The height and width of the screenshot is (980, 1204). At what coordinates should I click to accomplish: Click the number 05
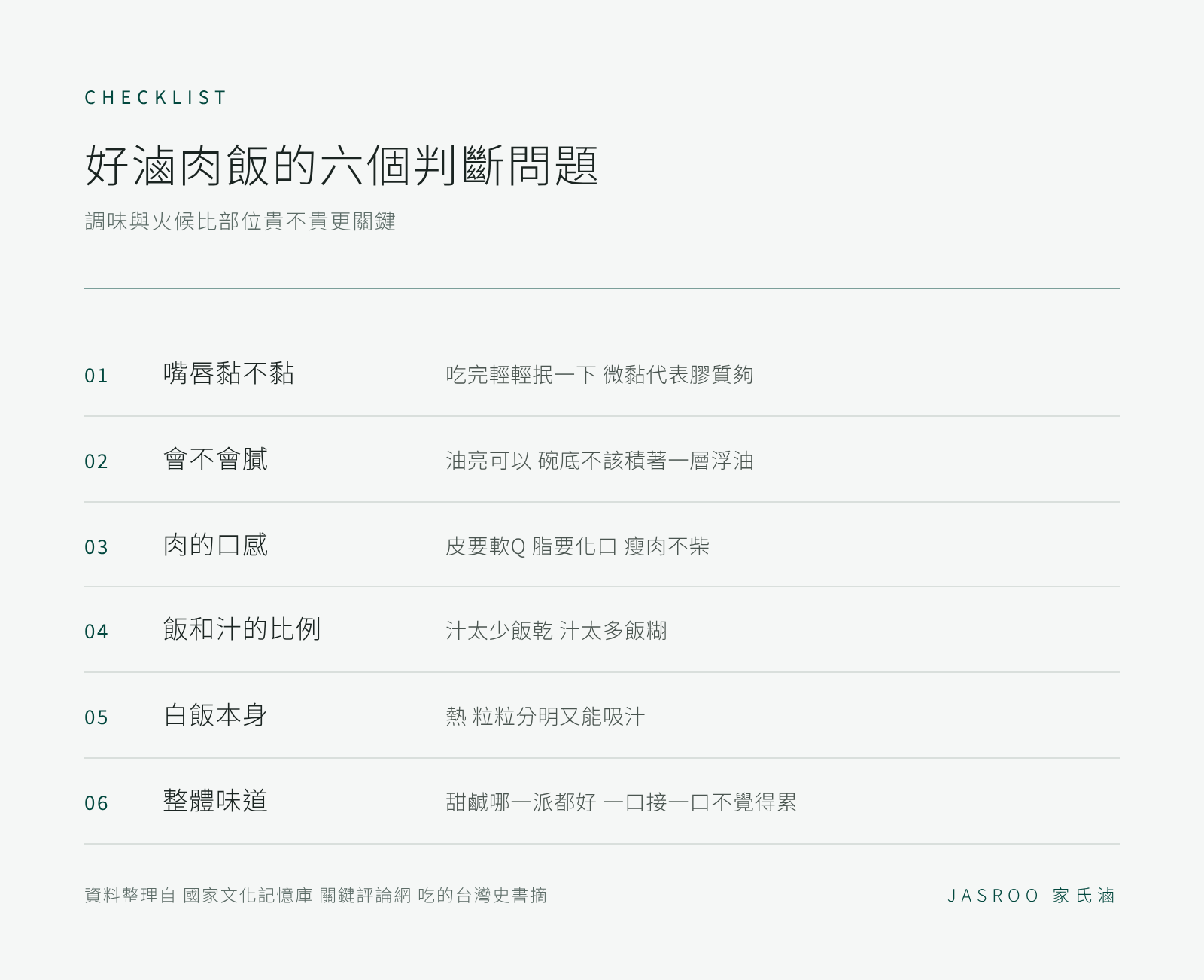tap(96, 717)
